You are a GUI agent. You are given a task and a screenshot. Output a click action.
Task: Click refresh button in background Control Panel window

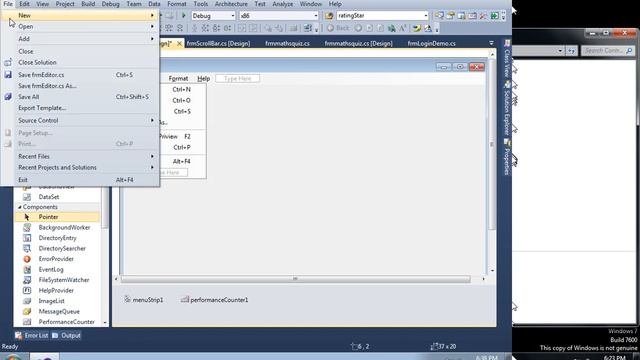pos(571,51)
